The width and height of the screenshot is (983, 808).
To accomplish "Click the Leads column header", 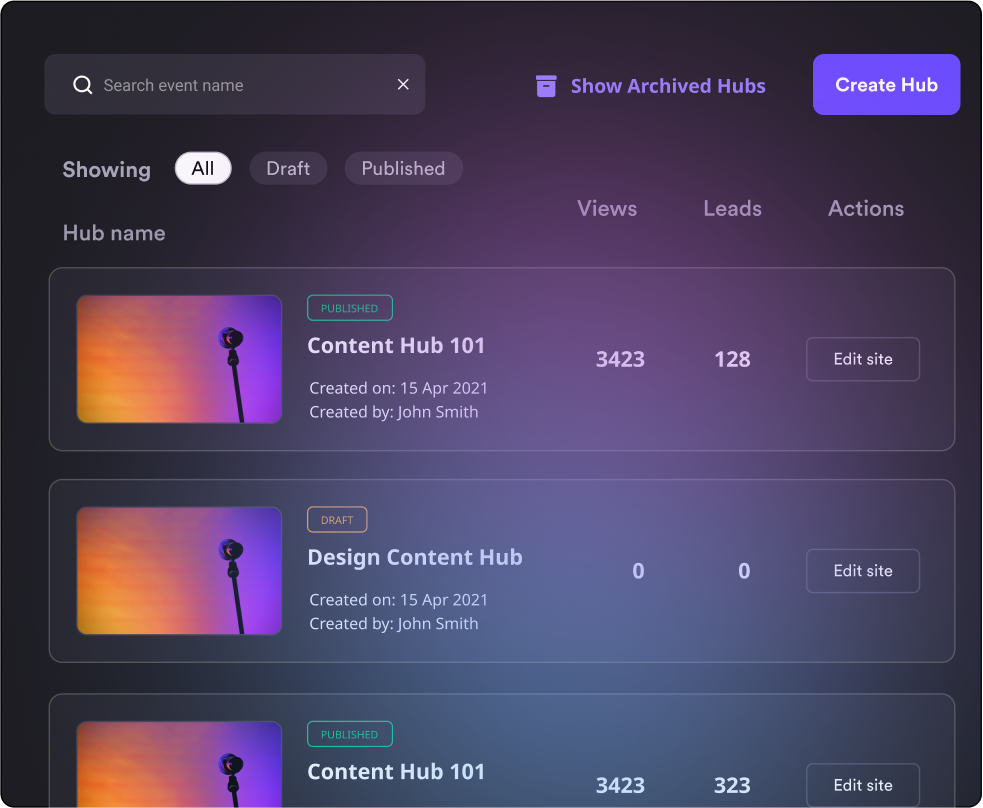I will pos(732,208).
